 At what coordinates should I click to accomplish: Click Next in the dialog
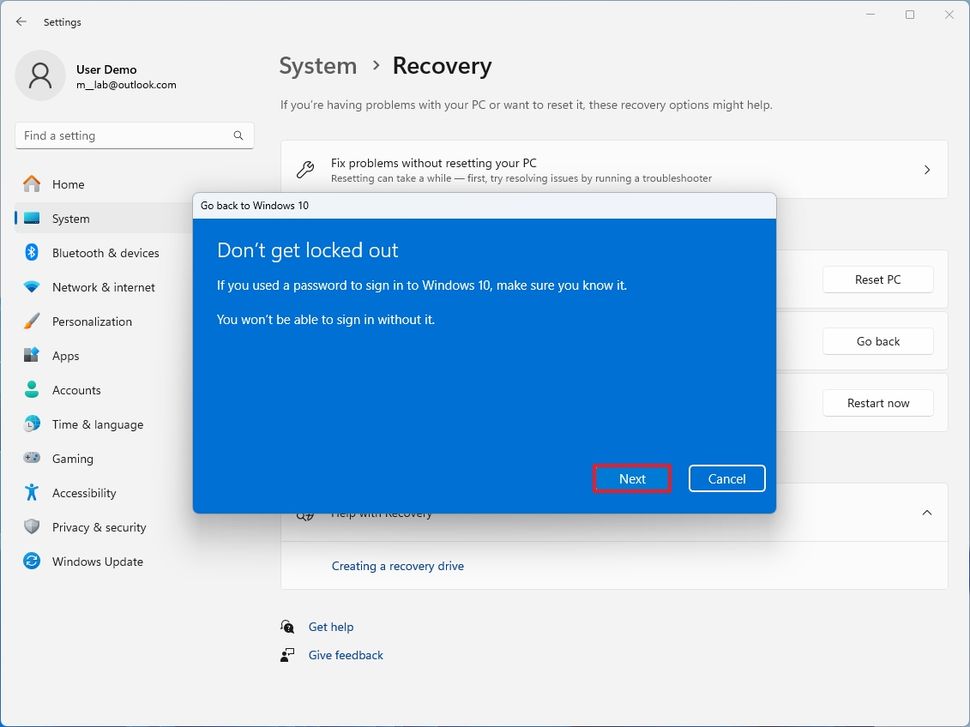tap(631, 478)
